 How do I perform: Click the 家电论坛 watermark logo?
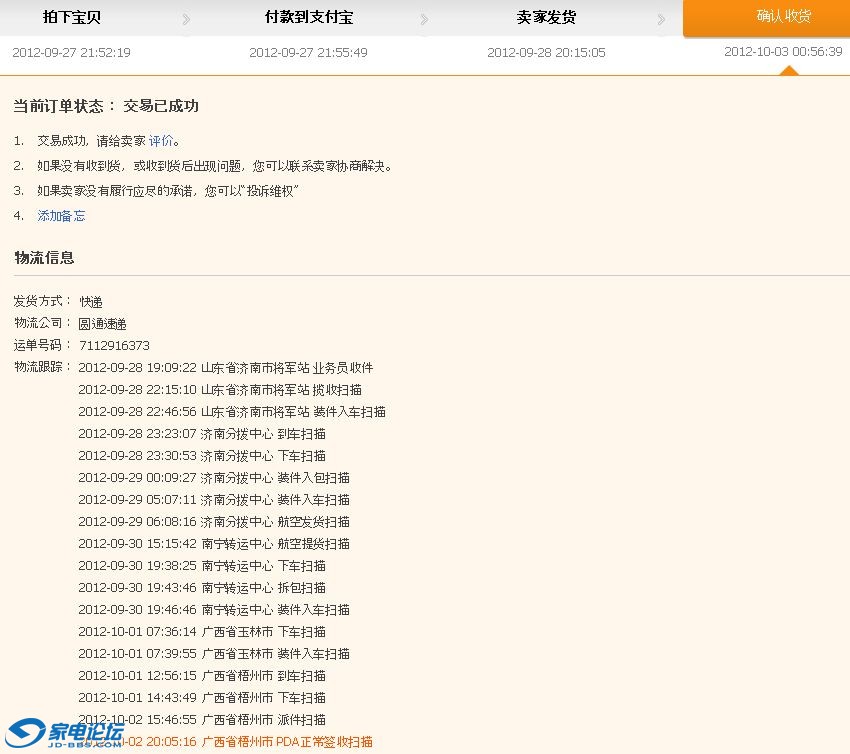66,735
